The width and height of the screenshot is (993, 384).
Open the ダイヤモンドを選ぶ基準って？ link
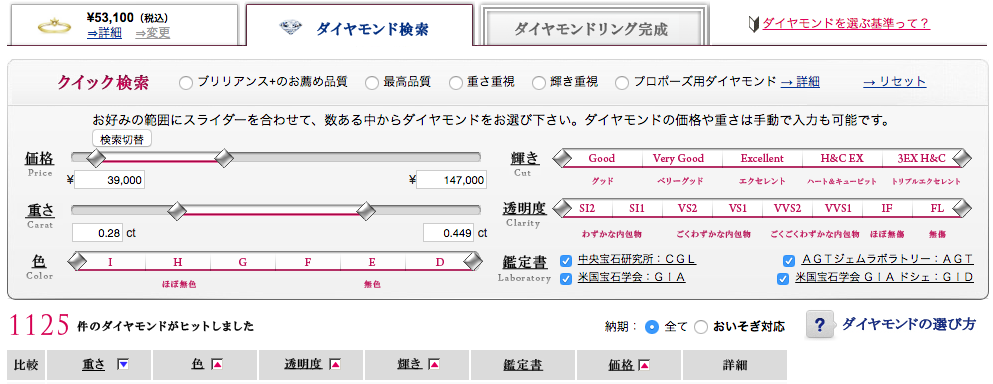click(x=845, y=23)
